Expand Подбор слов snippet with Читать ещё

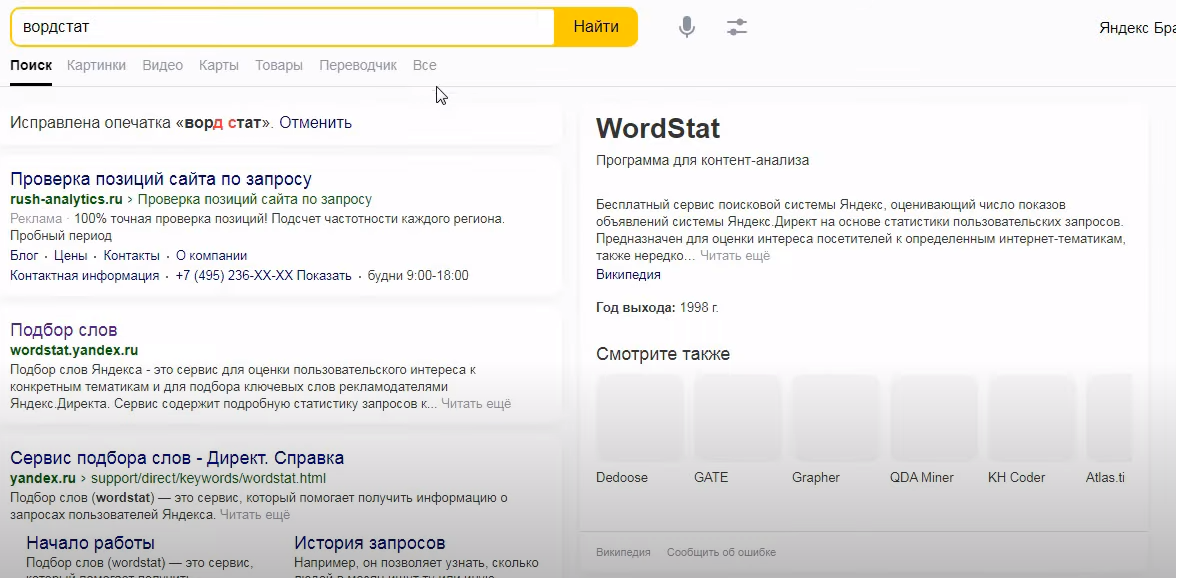point(476,404)
